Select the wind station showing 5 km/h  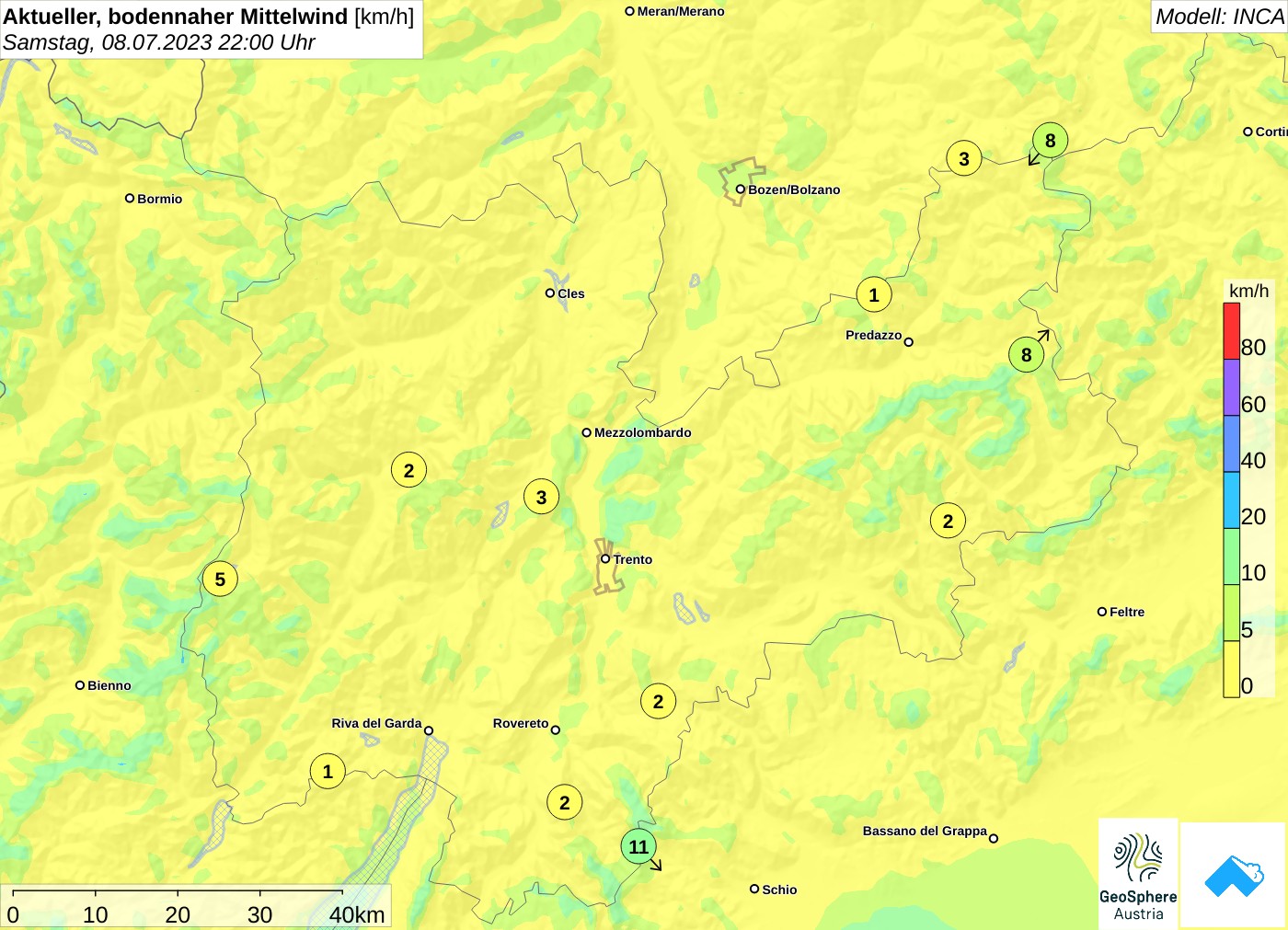(x=220, y=579)
